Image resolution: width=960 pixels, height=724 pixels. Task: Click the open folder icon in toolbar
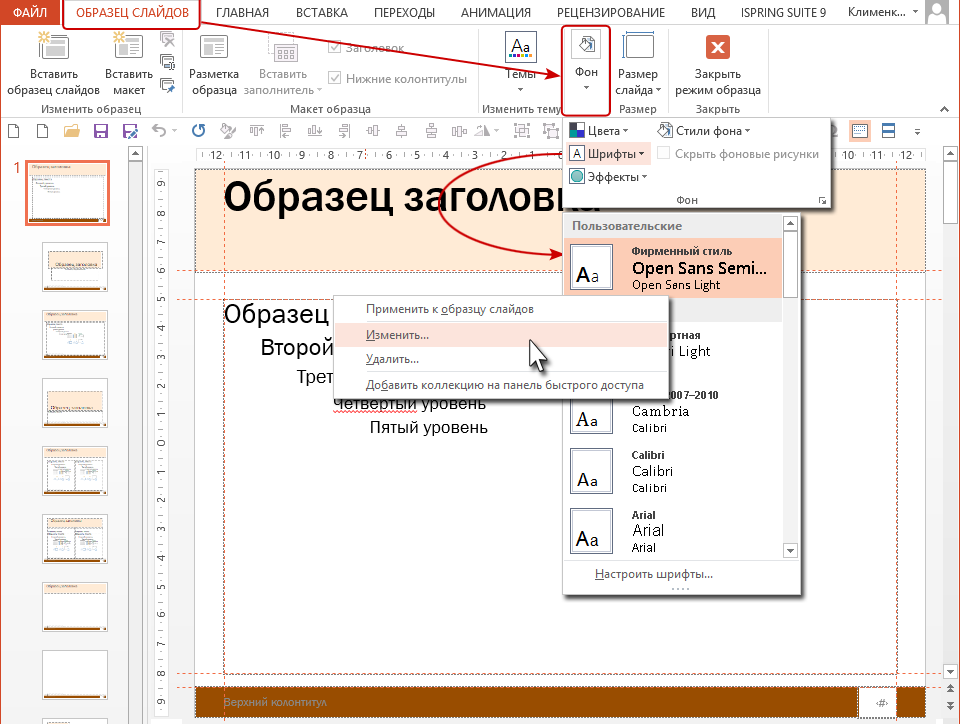coord(71,131)
